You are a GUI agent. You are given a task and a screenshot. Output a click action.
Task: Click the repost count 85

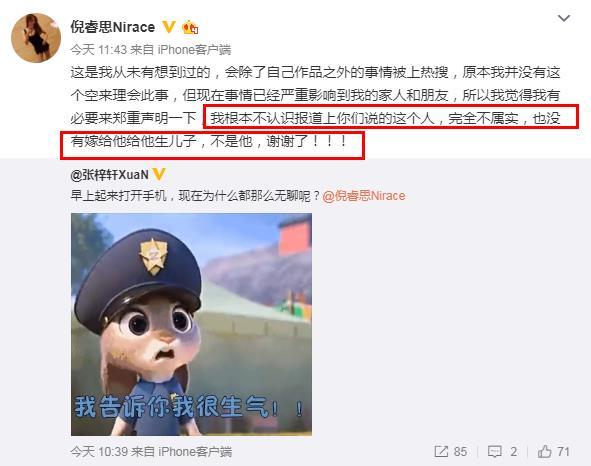pyautogui.click(x=460, y=451)
